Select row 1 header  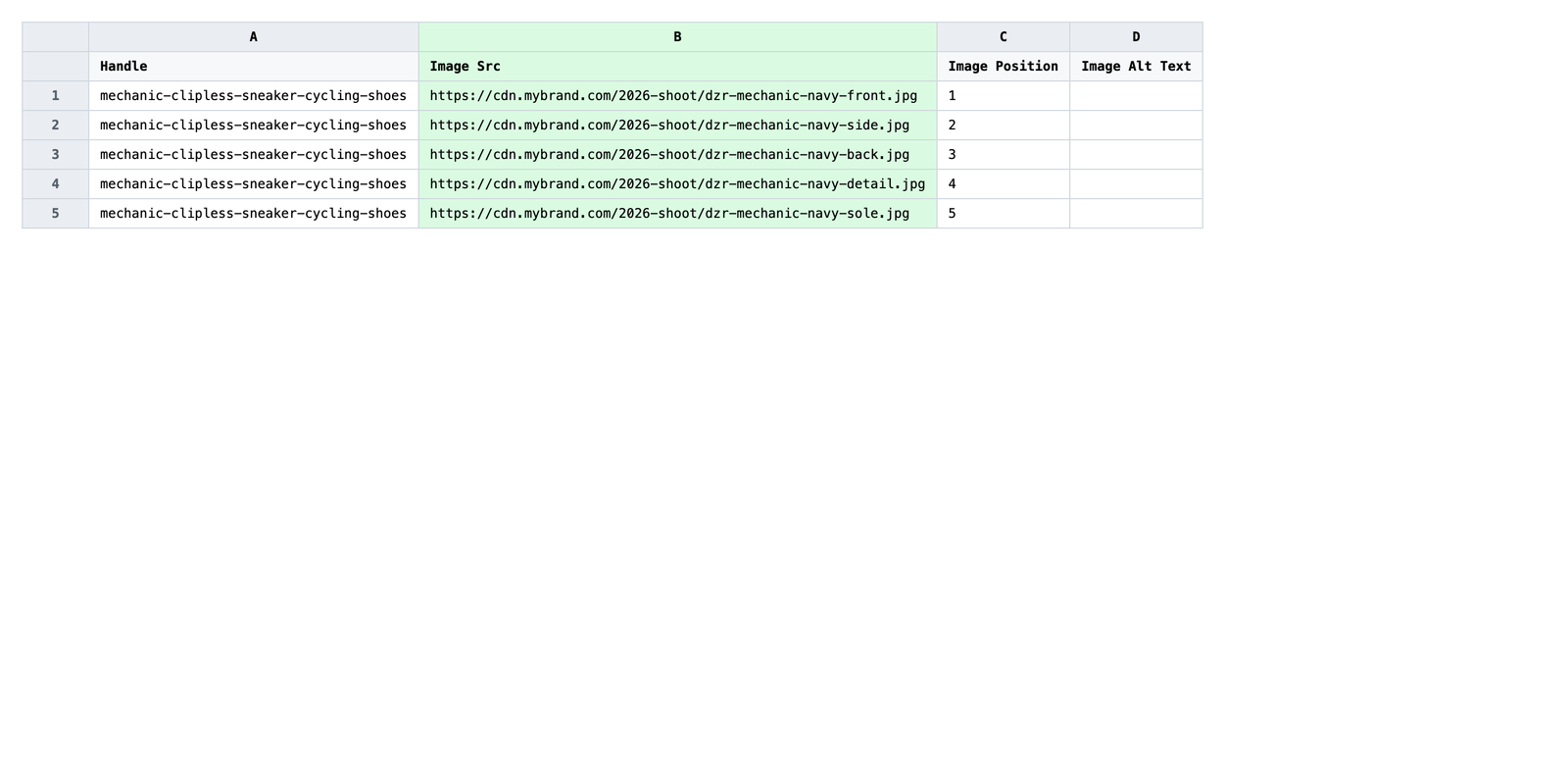click(56, 96)
